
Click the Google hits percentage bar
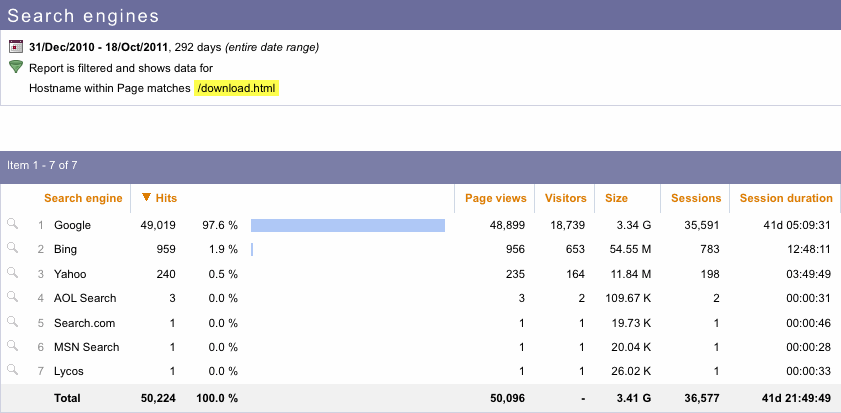(347, 225)
